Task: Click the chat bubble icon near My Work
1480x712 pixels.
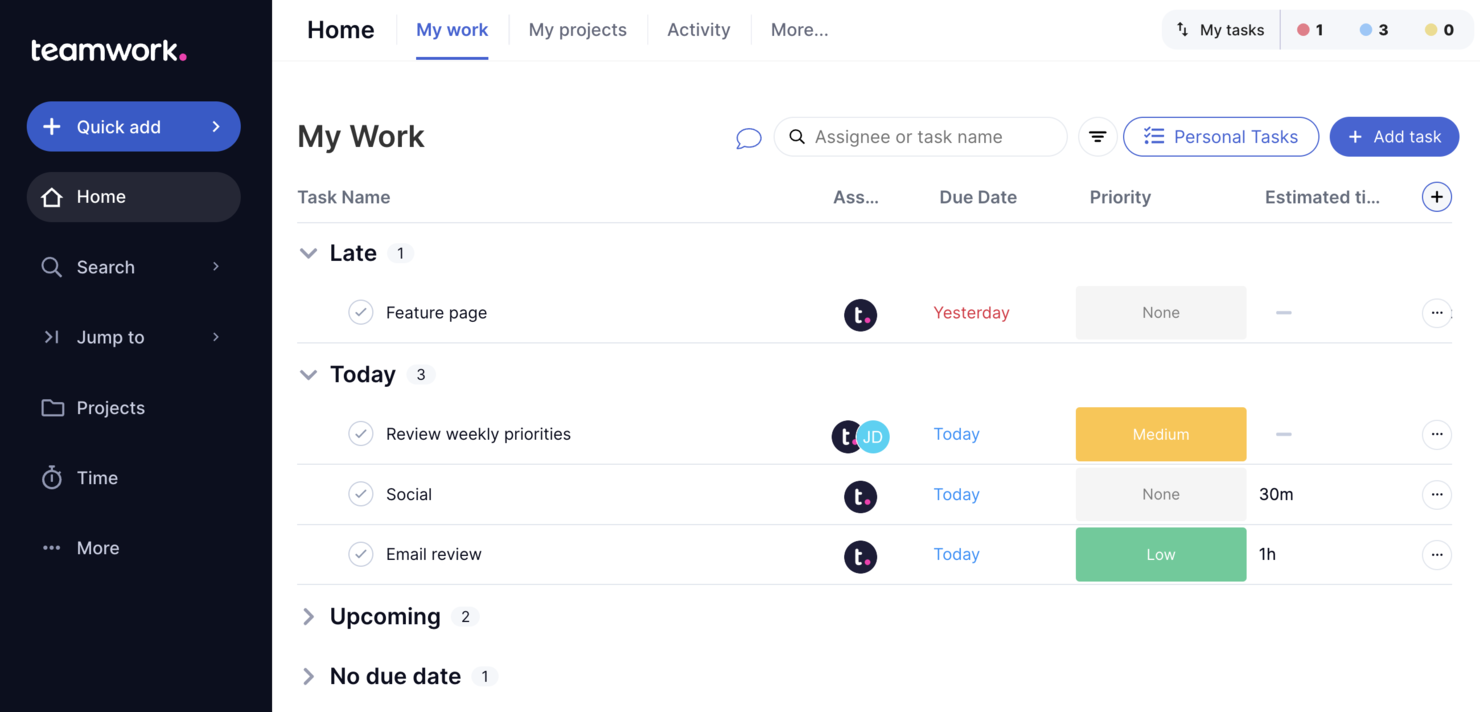Action: [x=748, y=138]
